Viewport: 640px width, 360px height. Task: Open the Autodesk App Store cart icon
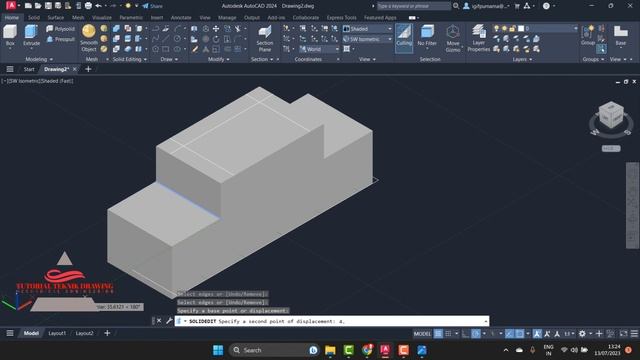click(x=517, y=6)
